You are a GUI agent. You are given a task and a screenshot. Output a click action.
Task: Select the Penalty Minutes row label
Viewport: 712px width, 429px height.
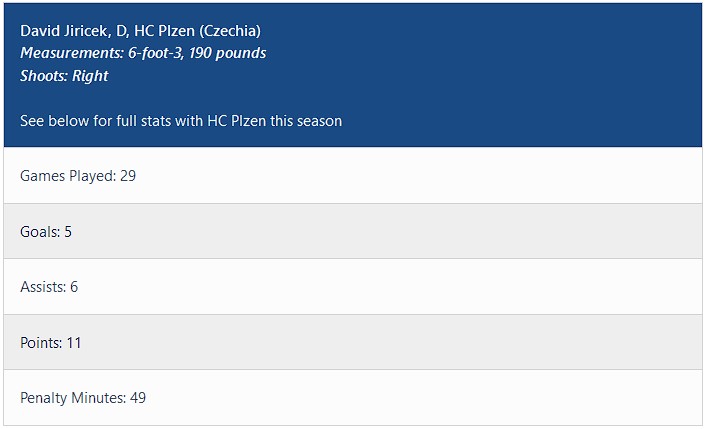pyautogui.click(x=73, y=398)
